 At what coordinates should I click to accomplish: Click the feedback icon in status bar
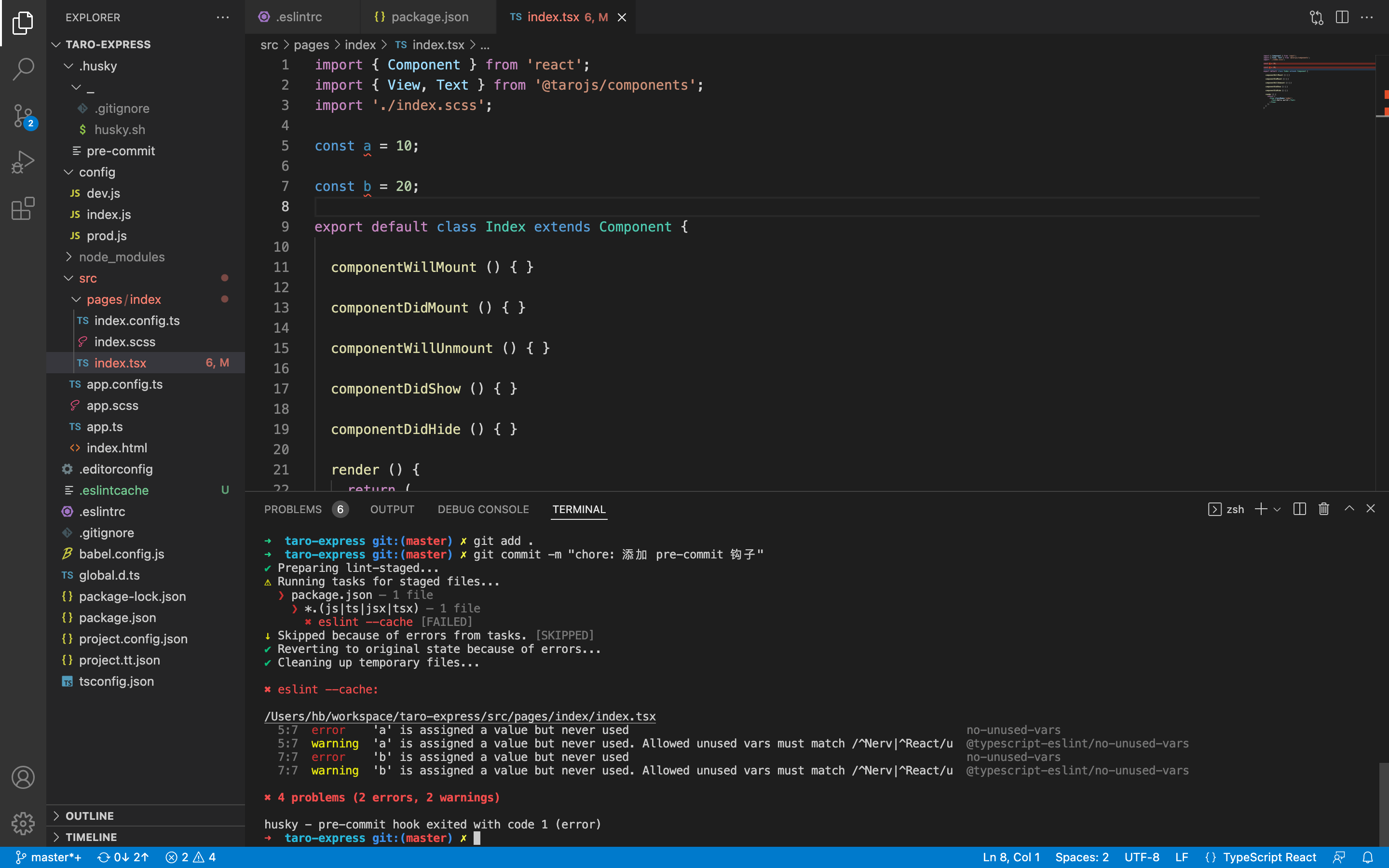(1339, 857)
